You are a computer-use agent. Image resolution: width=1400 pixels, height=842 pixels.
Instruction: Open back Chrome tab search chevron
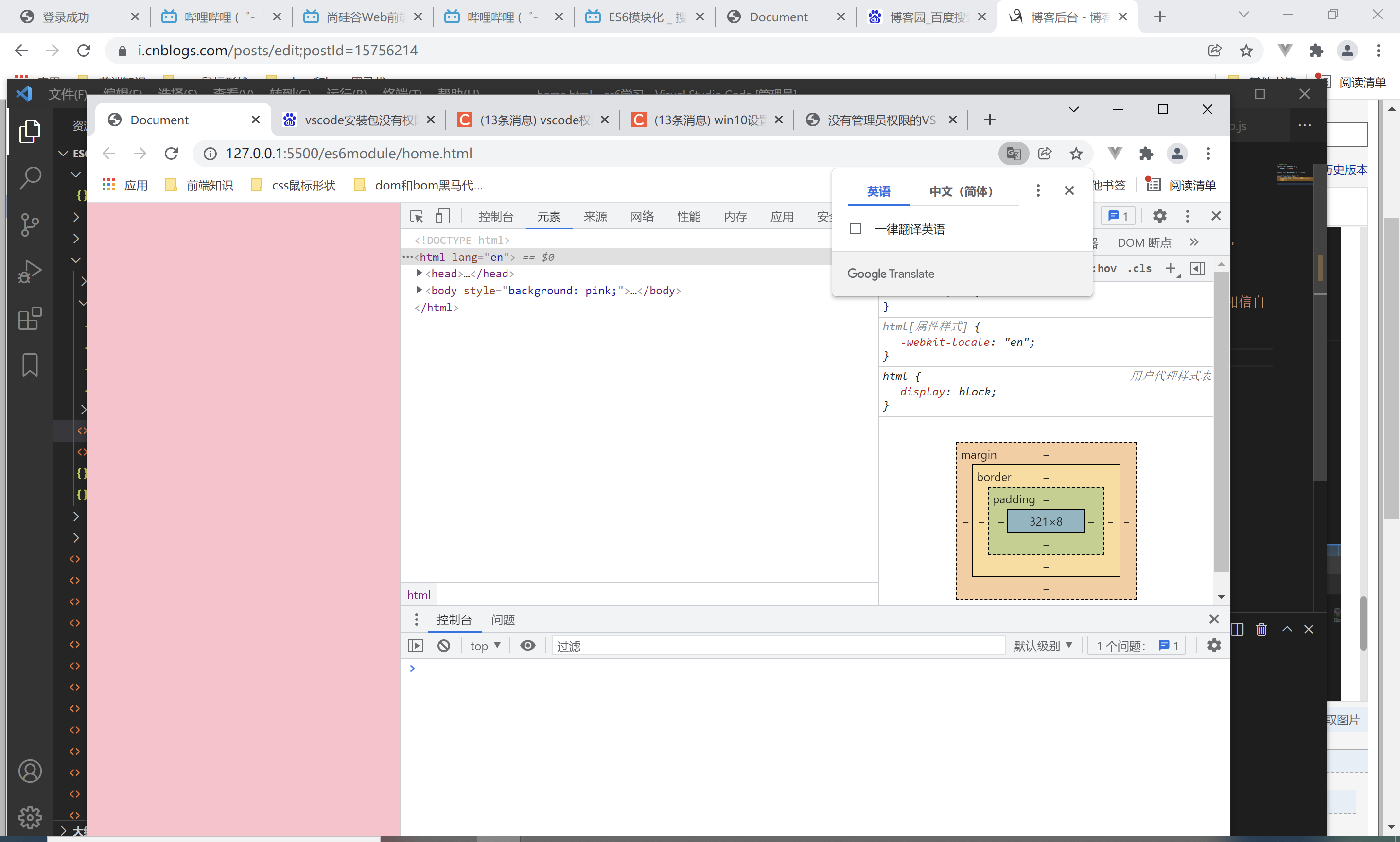click(x=1243, y=15)
